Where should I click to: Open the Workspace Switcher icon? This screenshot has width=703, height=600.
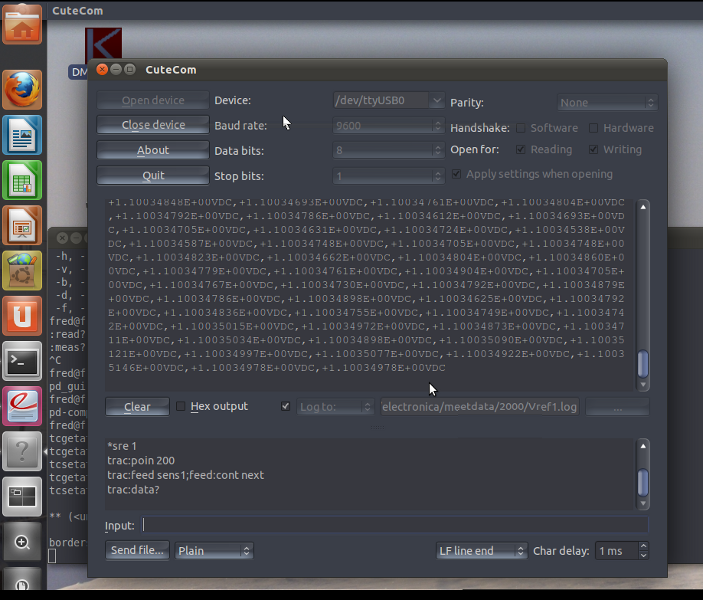(x=22, y=496)
